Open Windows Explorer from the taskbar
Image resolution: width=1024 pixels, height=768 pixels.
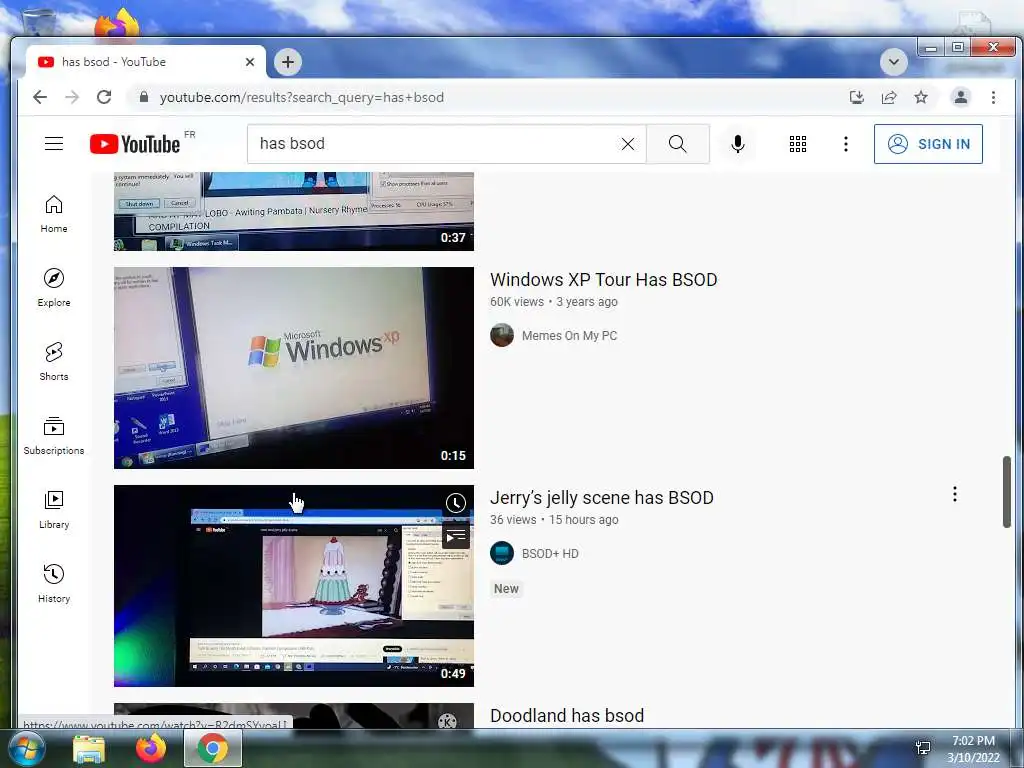(x=89, y=748)
